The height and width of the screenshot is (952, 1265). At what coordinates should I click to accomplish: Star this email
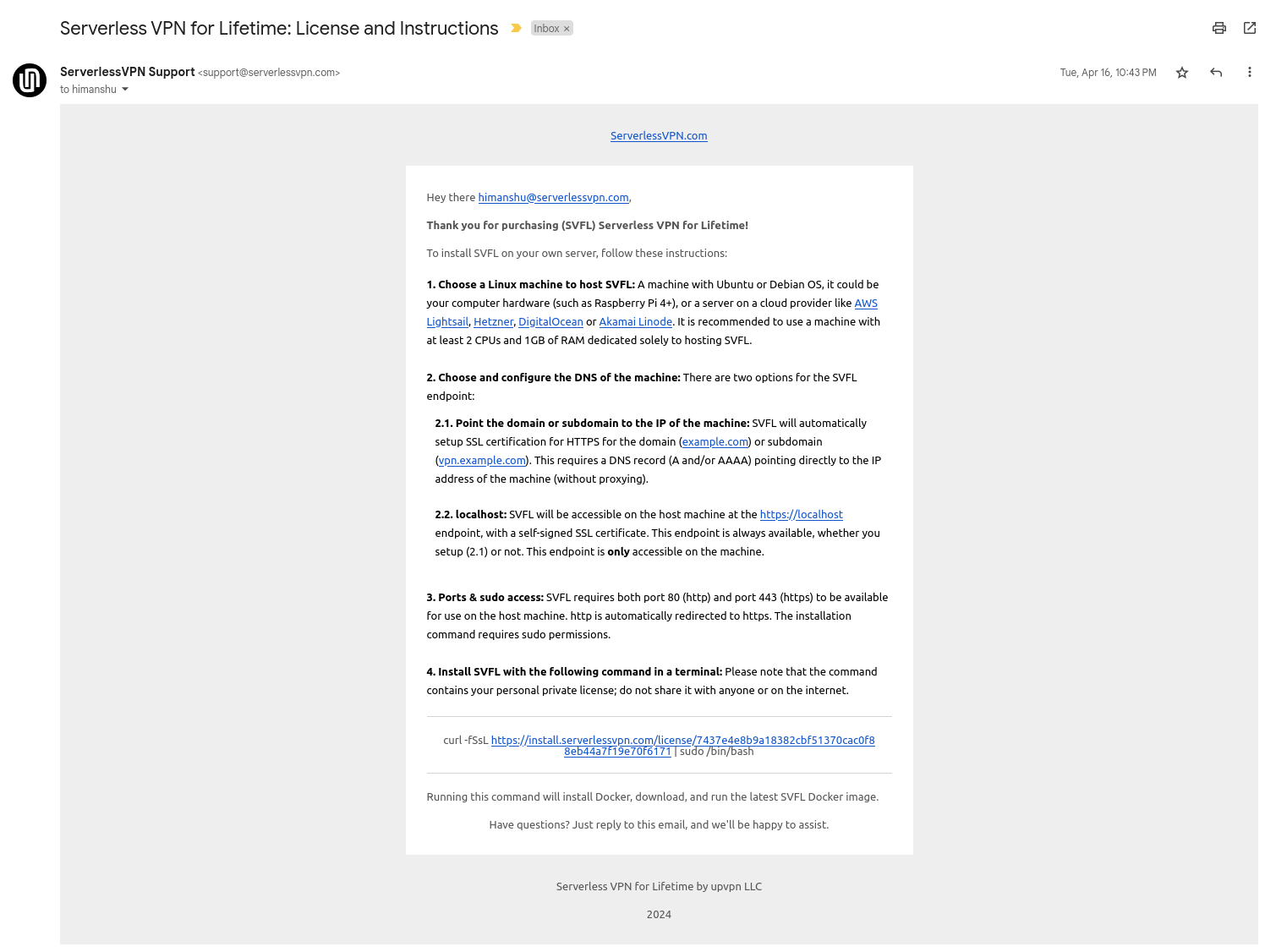click(1181, 72)
